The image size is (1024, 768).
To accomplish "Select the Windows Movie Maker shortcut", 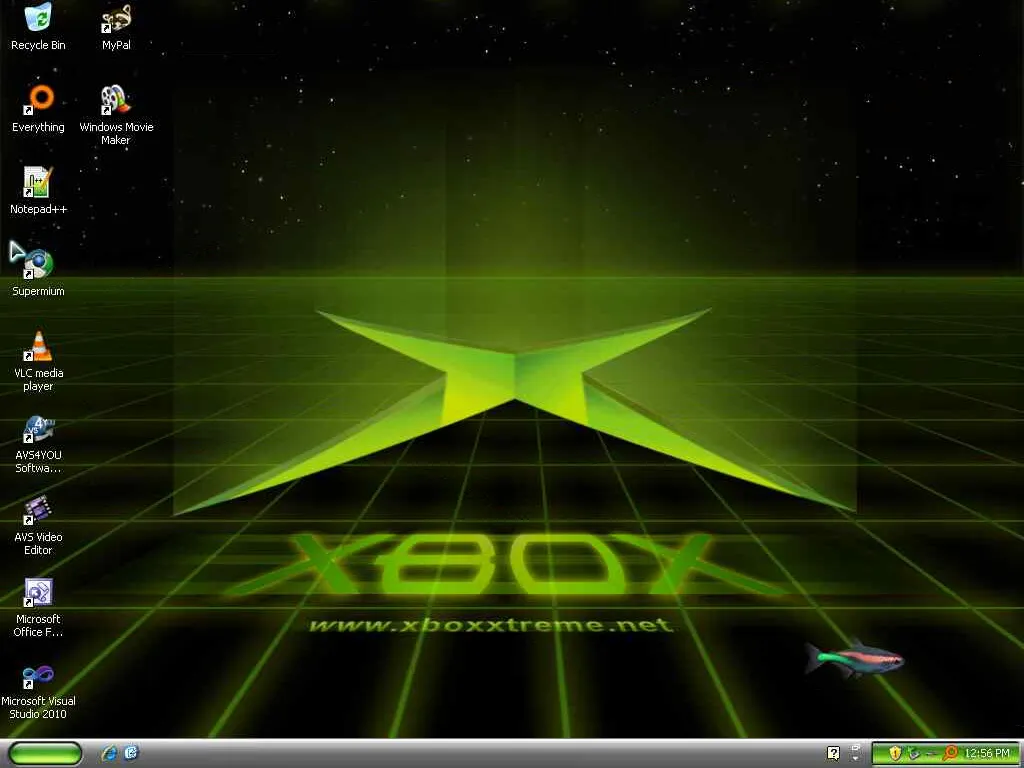I will [x=116, y=115].
